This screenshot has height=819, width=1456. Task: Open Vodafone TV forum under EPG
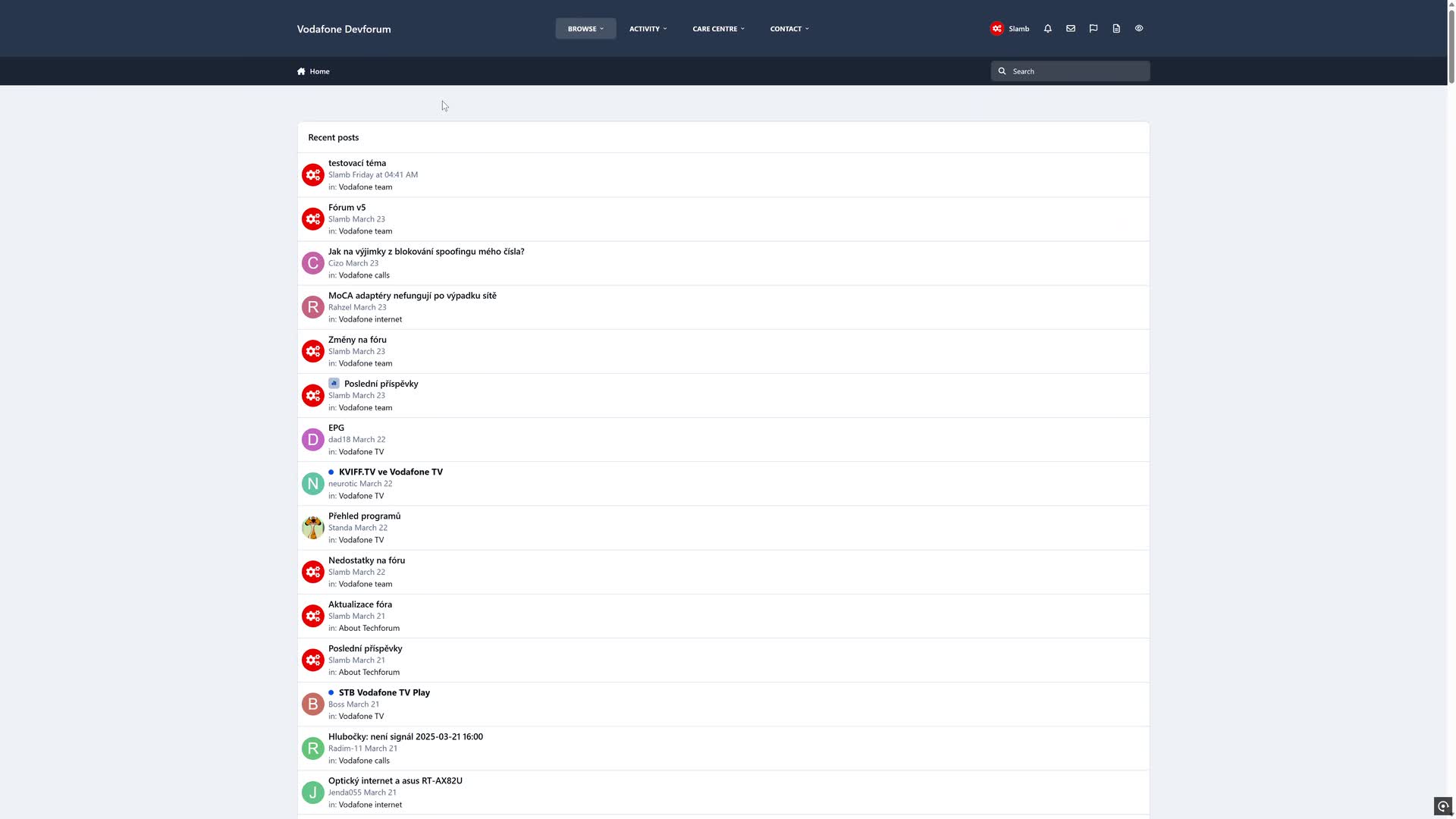coord(361,452)
